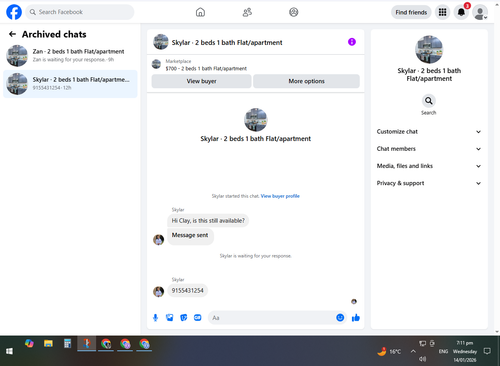500x366 pixels.
Task: Expand the Customize chat section
Action: pyautogui.click(x=429, y=132)
